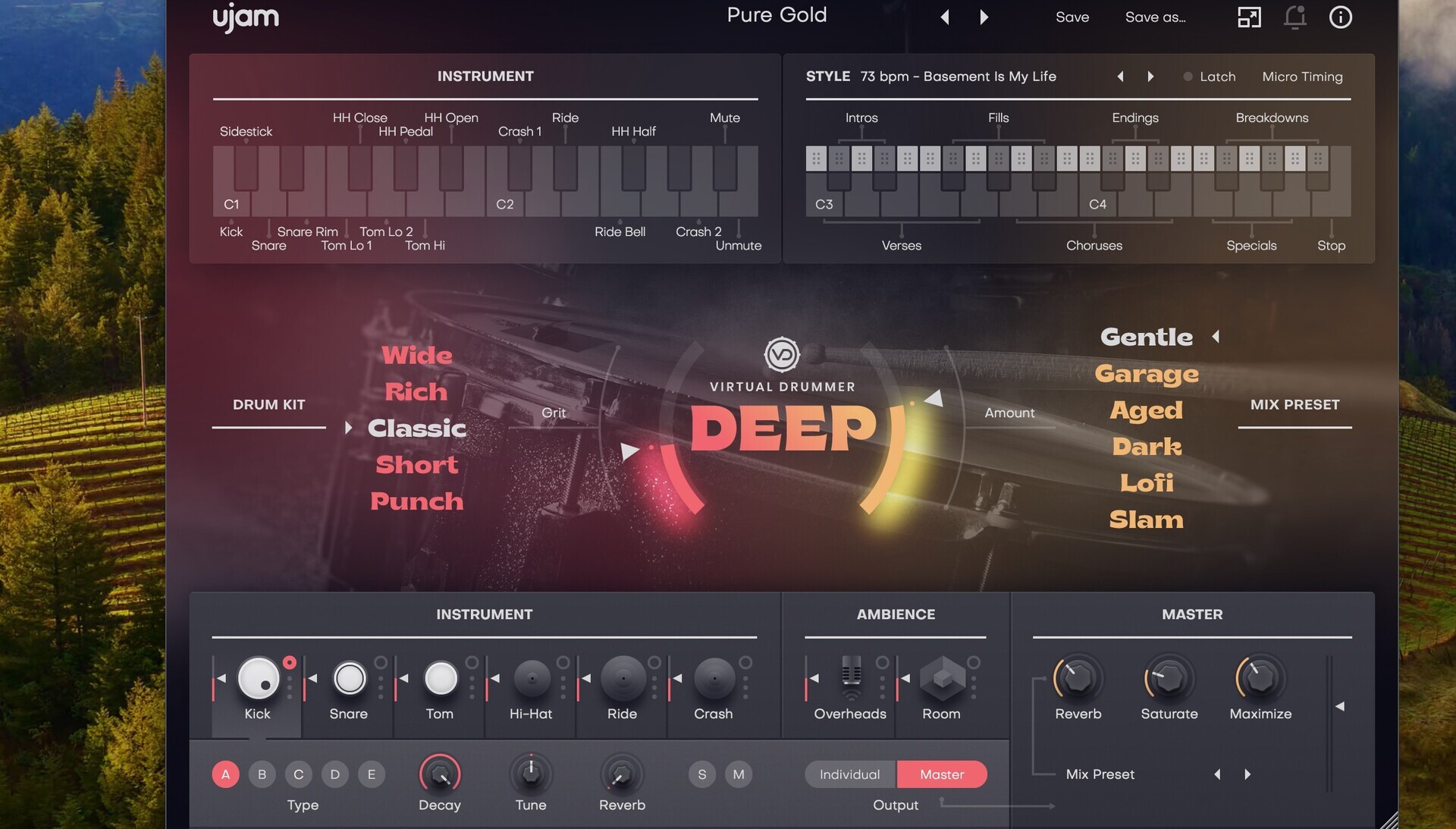Image resolution: width=1456 pixels, height=829 pixels.
Task: Click the Pure Gold preset name
Action: point(777,15)
